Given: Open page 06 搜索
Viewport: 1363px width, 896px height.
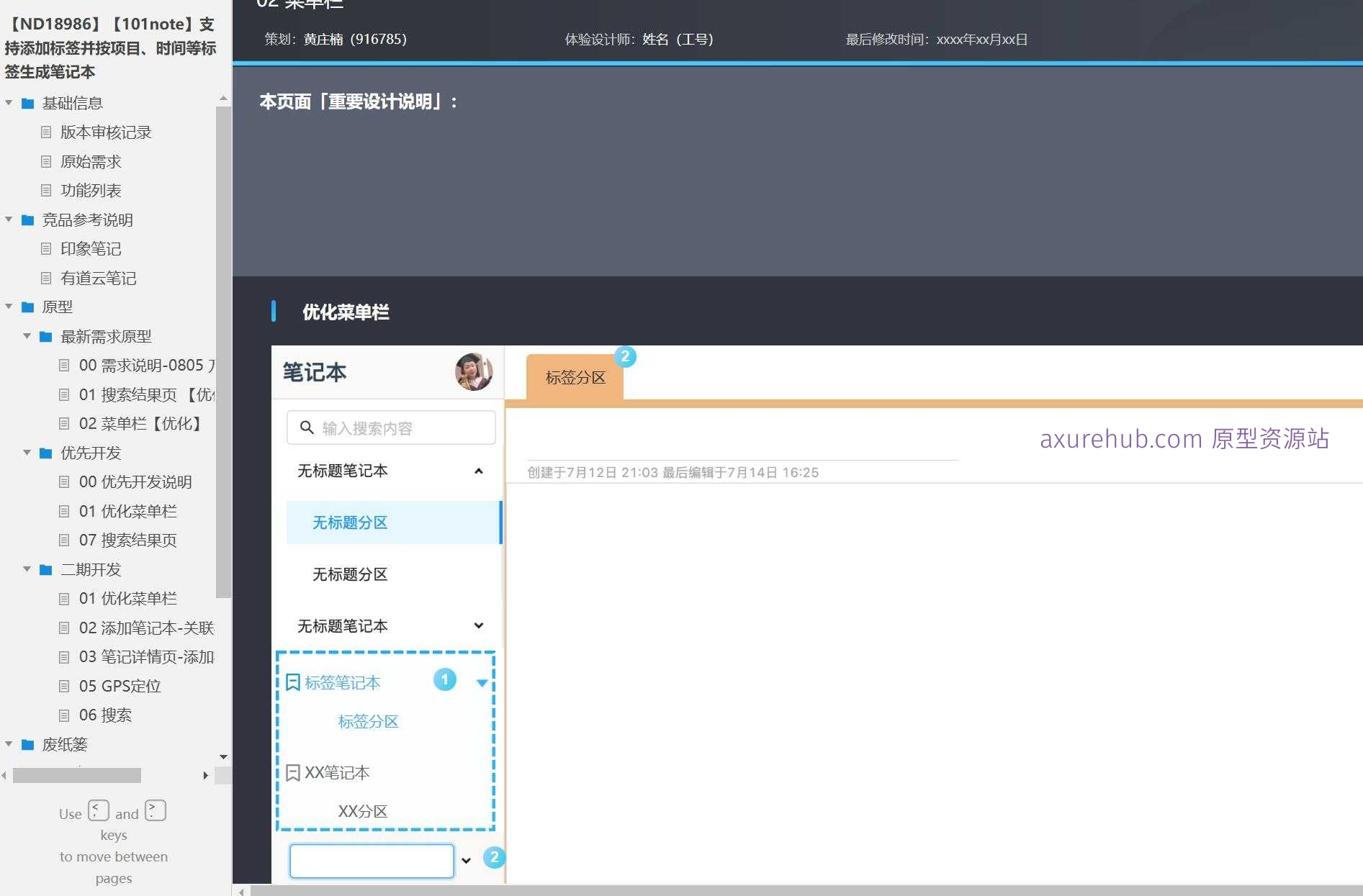Looking at the screenshot, I should click(x=106, y=715).
